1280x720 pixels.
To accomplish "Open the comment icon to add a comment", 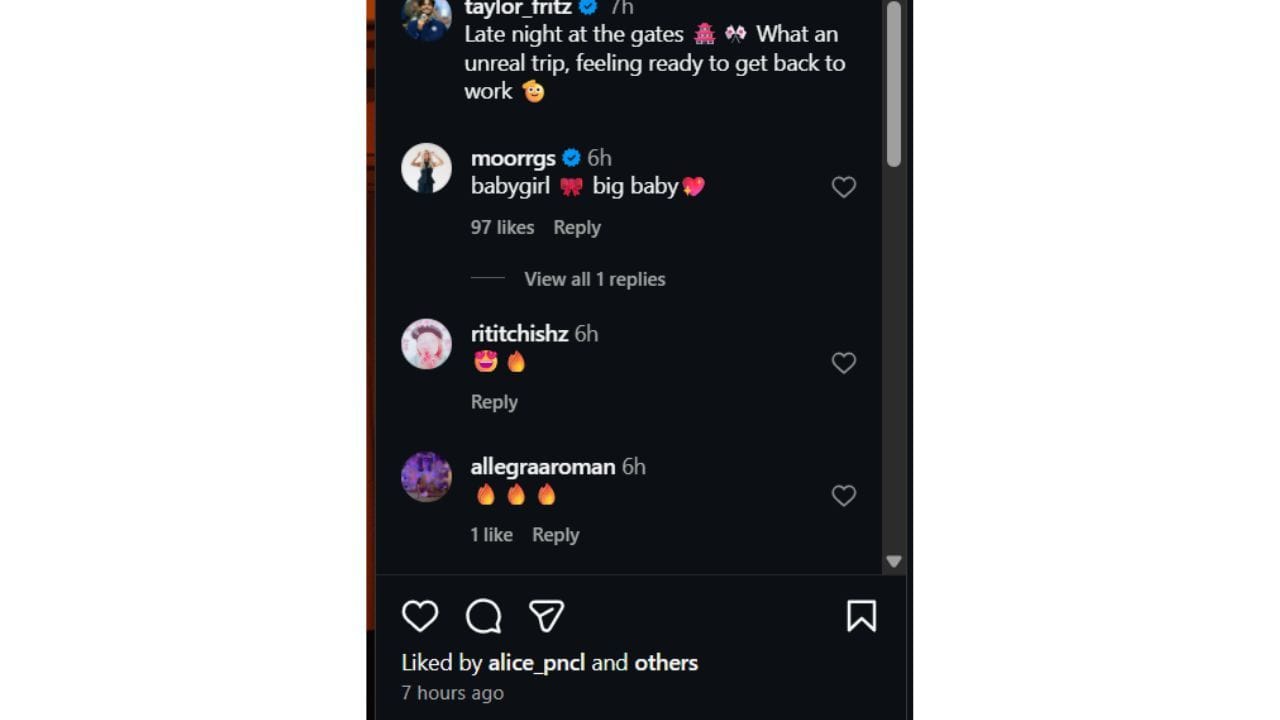I will tap(482, 616).
